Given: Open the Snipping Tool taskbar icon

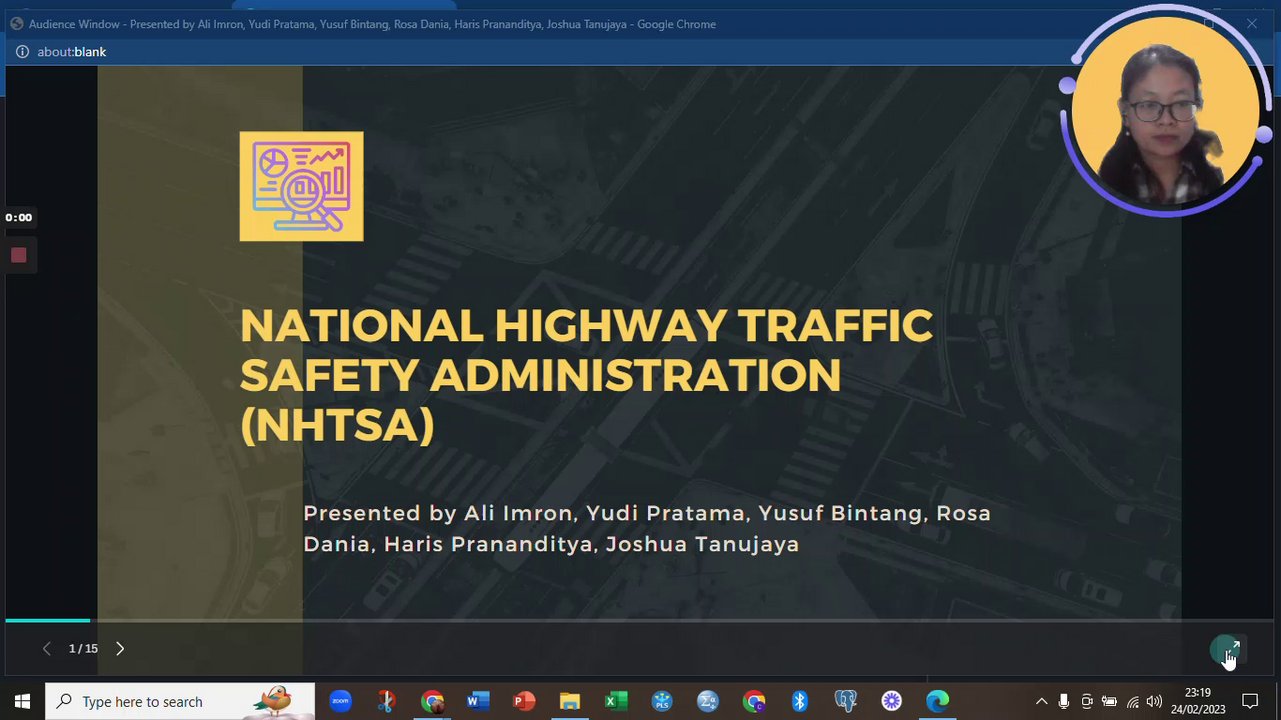Looking at the screenshot, I should tap(386, 701).
